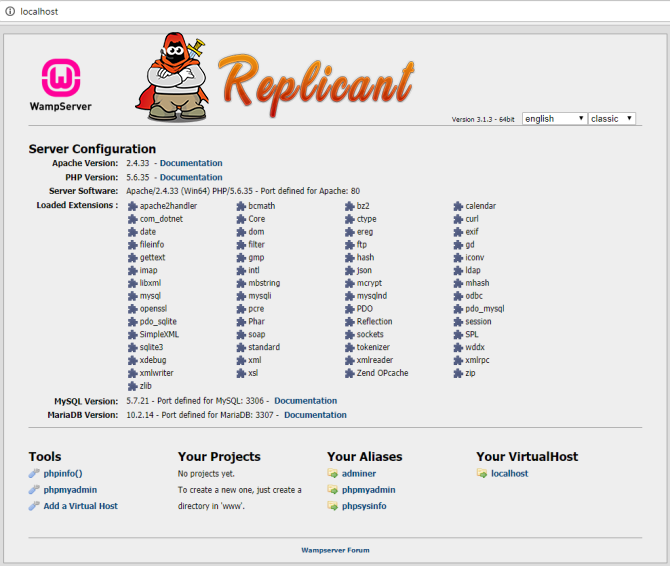The width and height of the screenshot is (670, 566).
Task: Click puzzle icon beside zlib
Action: tap(132, 386)
